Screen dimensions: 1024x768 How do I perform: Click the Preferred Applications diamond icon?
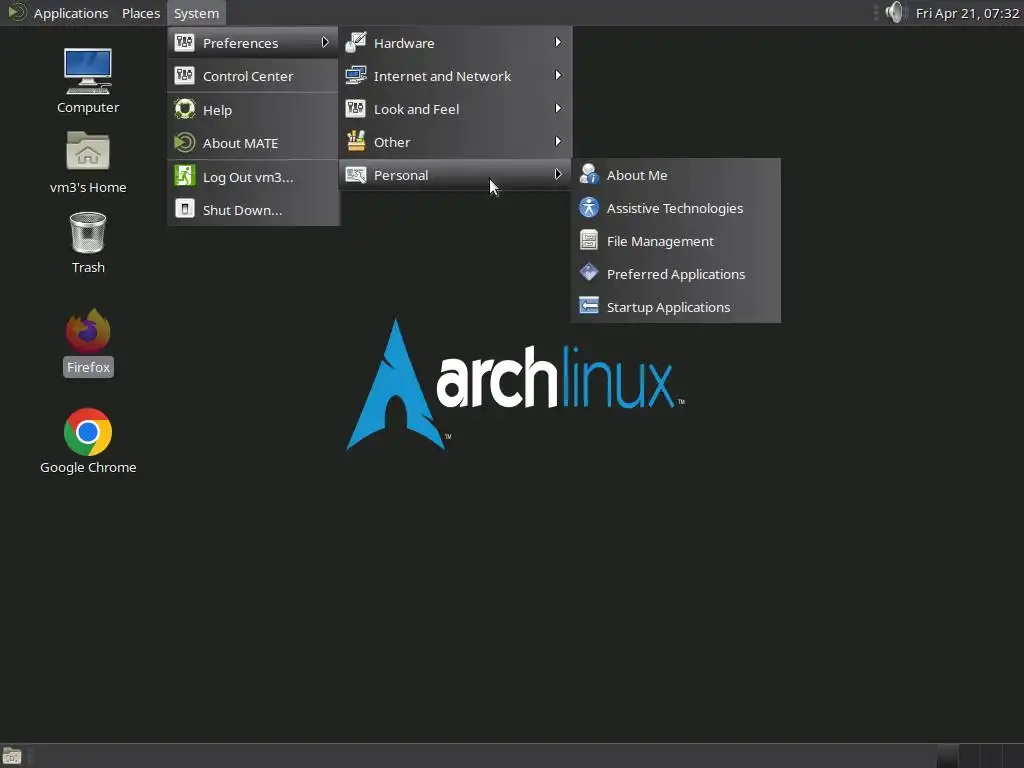click(588, 273)
